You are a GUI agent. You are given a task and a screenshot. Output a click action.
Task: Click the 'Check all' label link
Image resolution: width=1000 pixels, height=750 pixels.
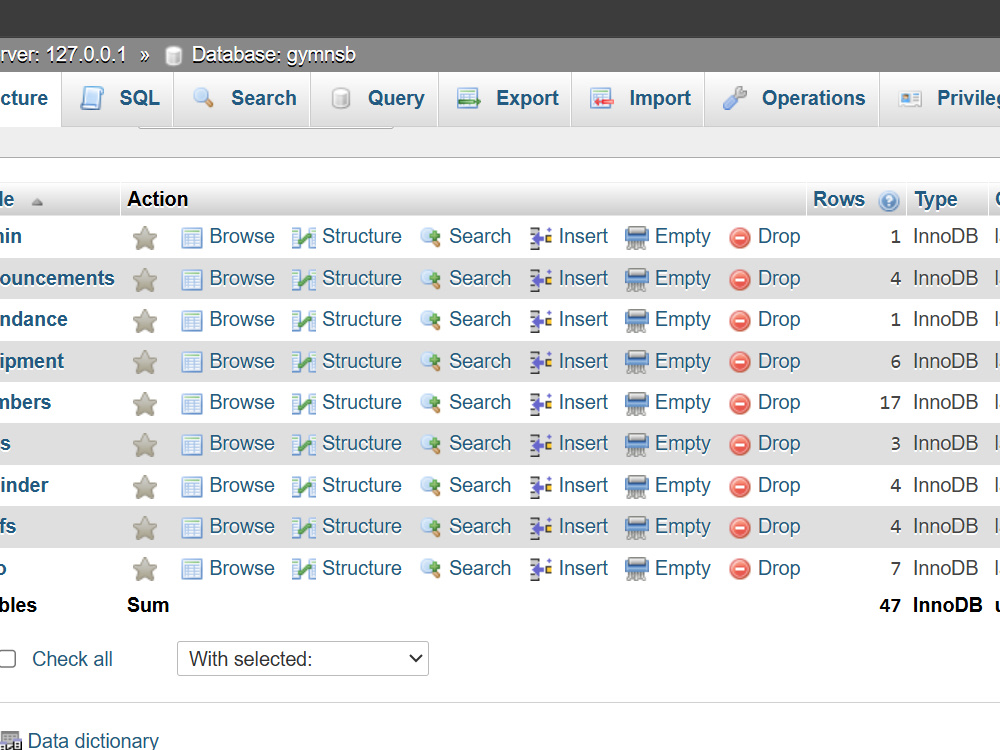pos(72,659)
